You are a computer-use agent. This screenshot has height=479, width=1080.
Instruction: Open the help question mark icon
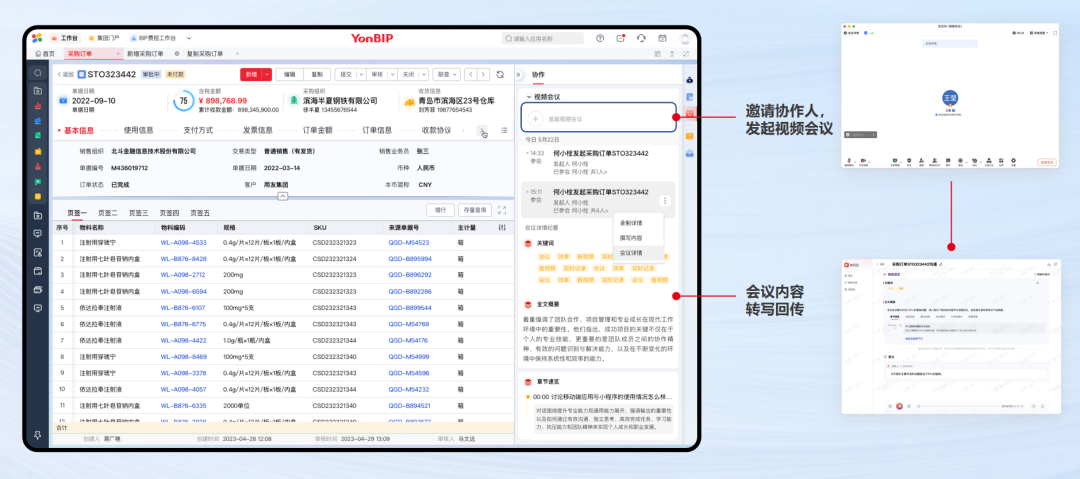coord(600,38)
